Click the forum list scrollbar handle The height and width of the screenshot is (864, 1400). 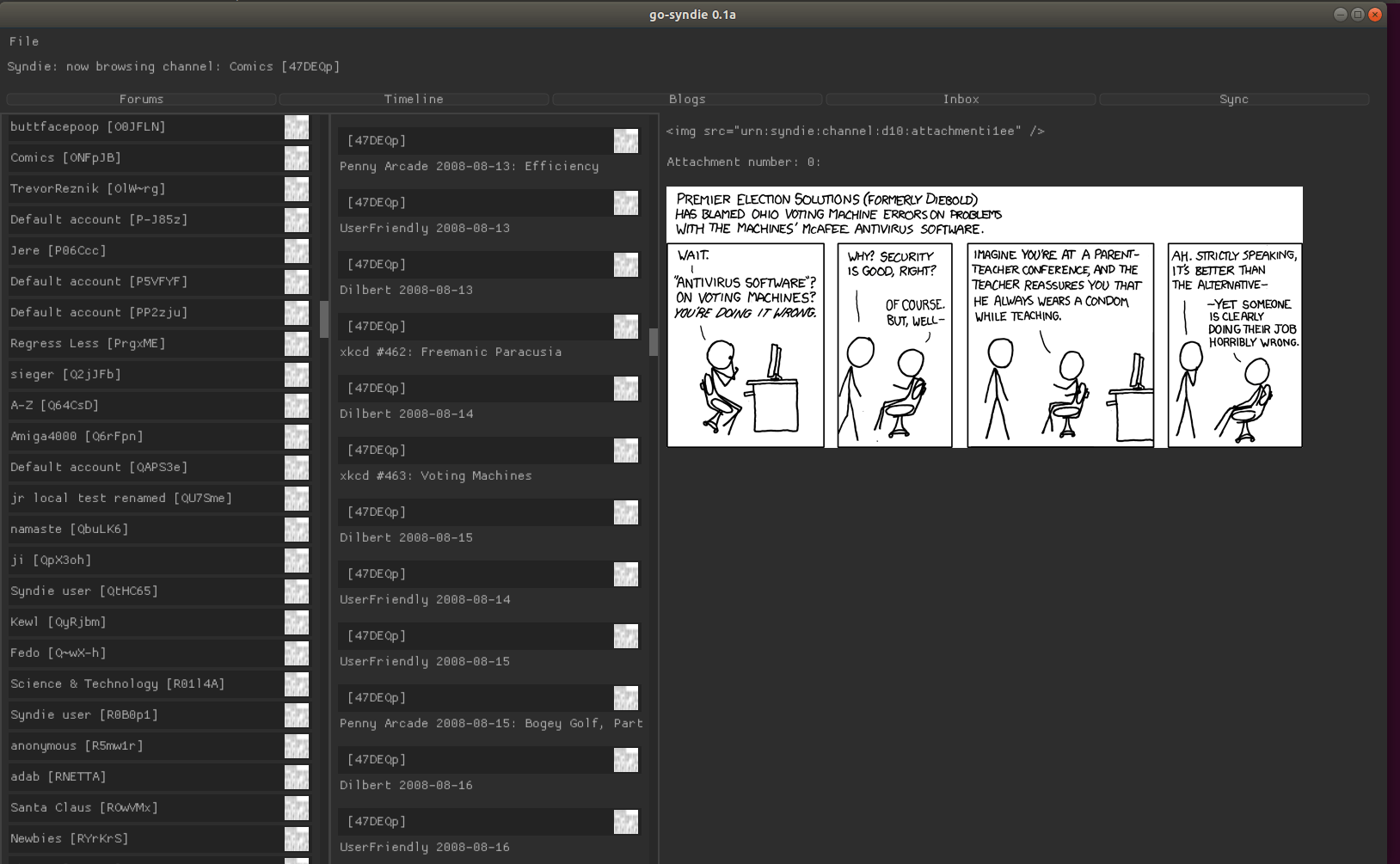[322, 320]
